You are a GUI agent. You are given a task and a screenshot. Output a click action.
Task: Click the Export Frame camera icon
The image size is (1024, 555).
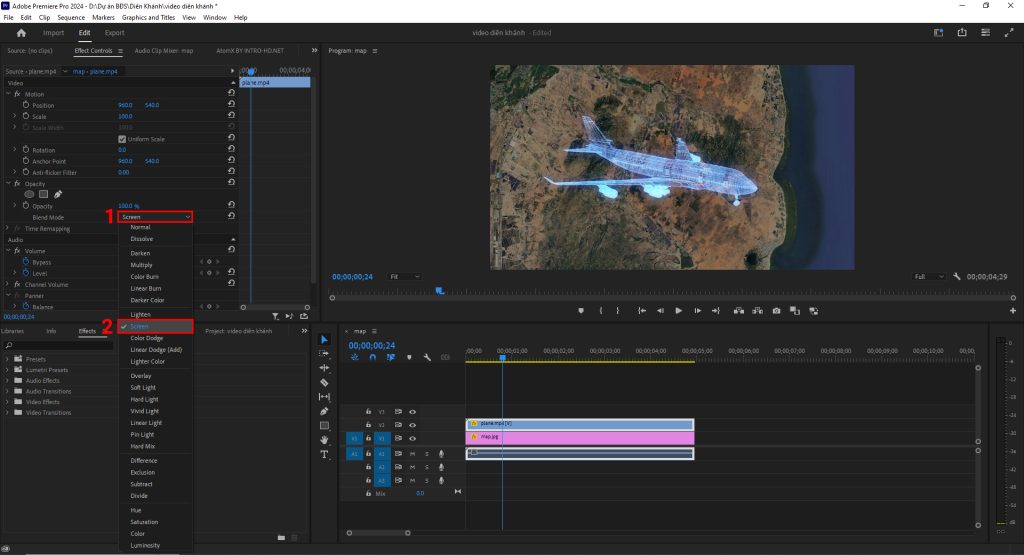point(776,311)
